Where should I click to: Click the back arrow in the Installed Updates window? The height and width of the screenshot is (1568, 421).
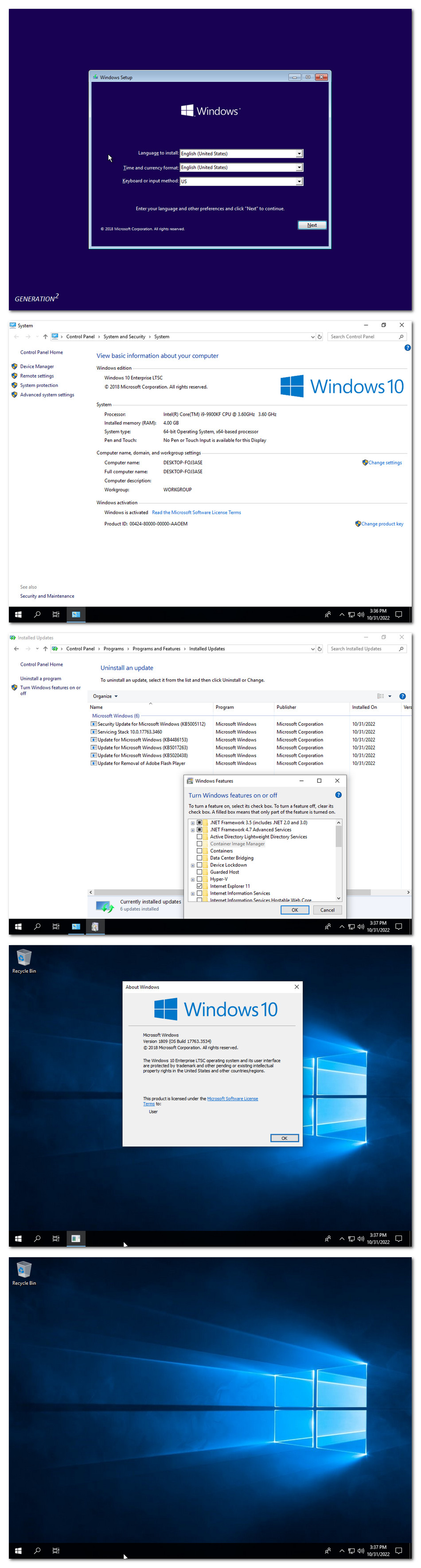[x=16, y=649]
